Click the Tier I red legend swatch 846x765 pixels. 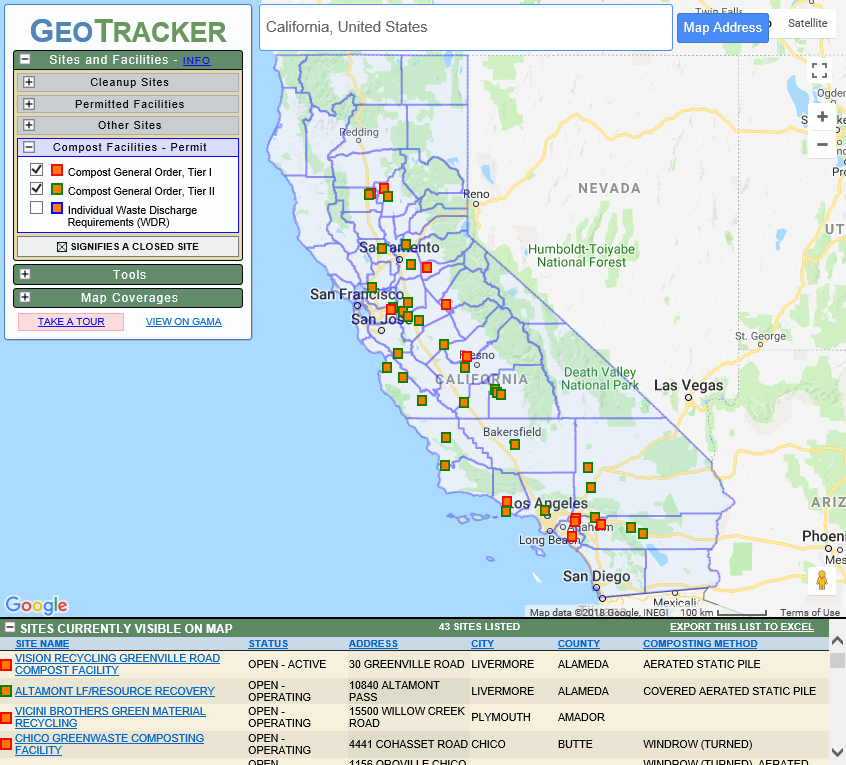[57, 170]
